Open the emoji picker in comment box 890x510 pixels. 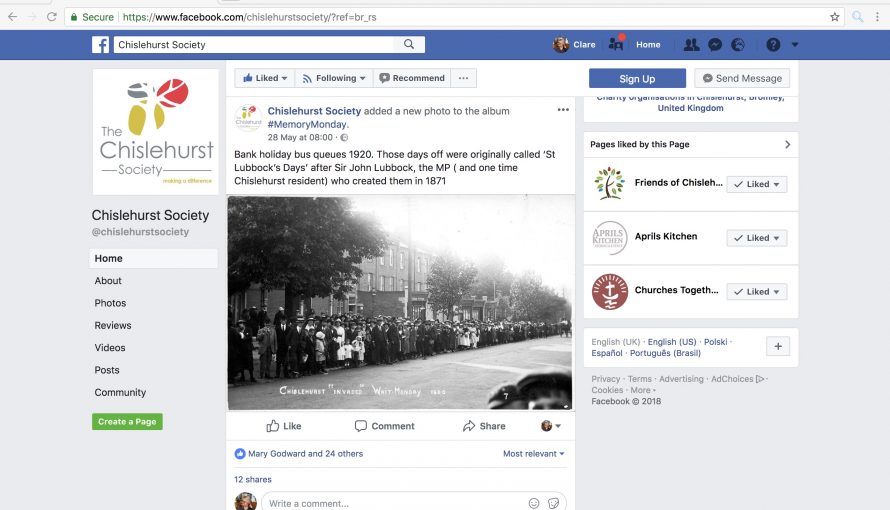tap(534, 503)
